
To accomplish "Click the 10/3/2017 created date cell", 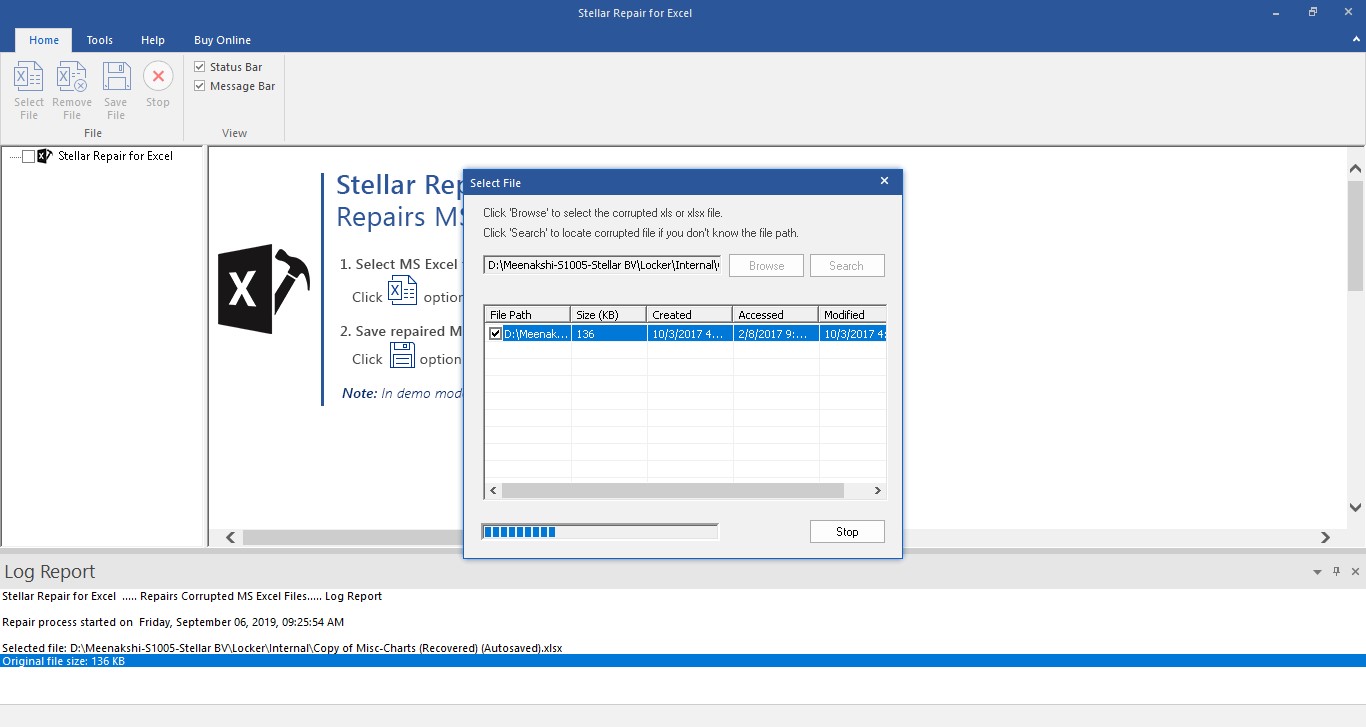I will click(689, 334).
